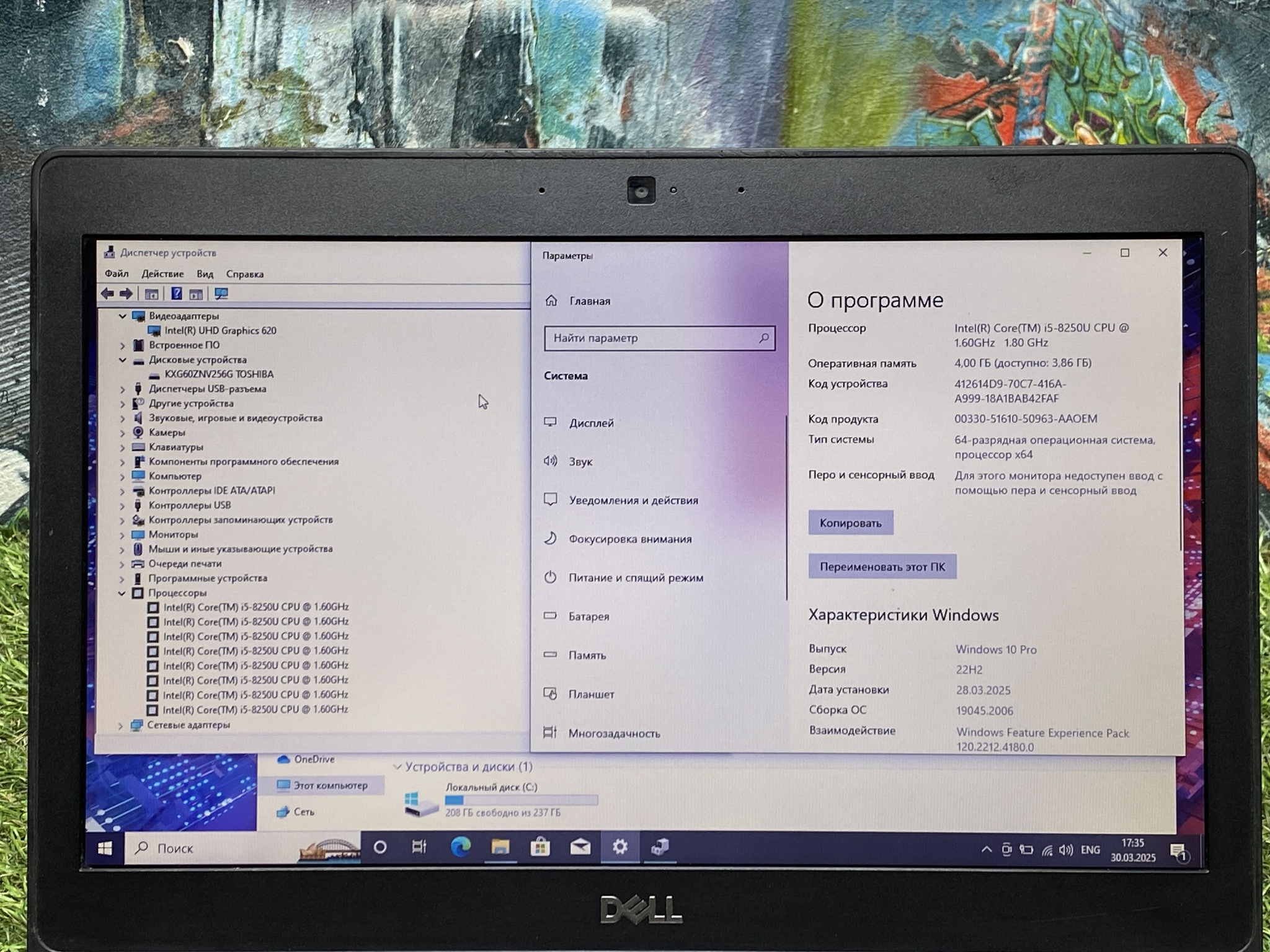Click the Help icon in Device Manager toolbar
1270x952 pixels.
click(x=177, y=294)
